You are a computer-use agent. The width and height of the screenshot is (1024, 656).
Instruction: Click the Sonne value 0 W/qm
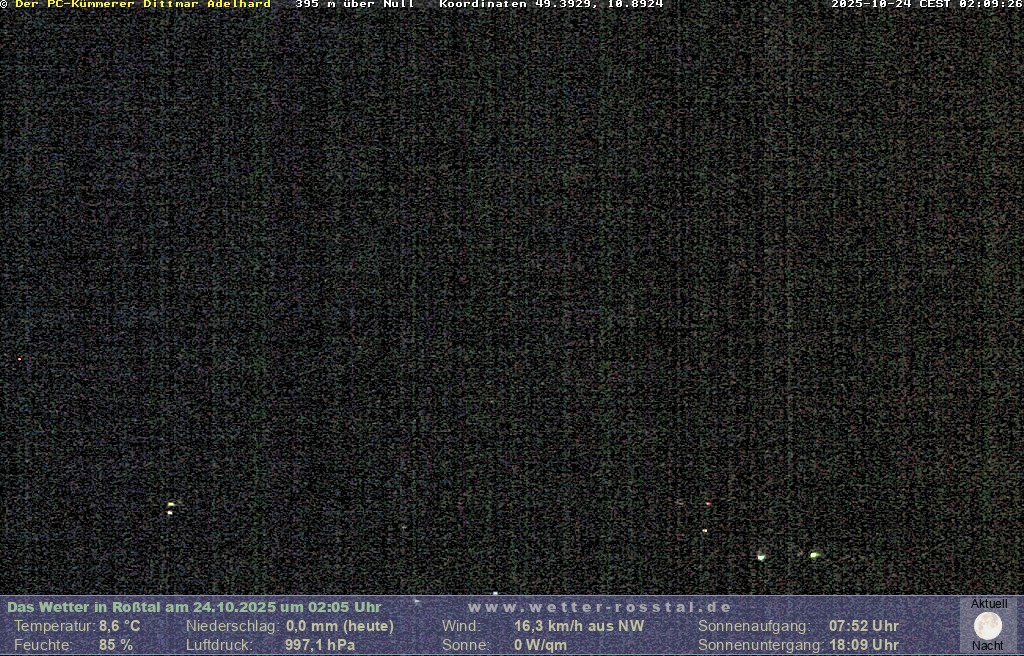(x=540, y=645)
